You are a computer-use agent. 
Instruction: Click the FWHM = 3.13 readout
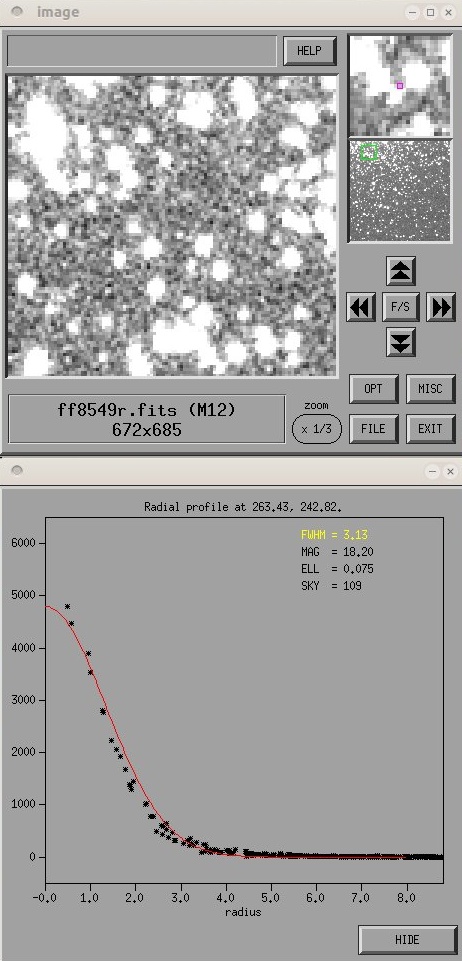334,534
